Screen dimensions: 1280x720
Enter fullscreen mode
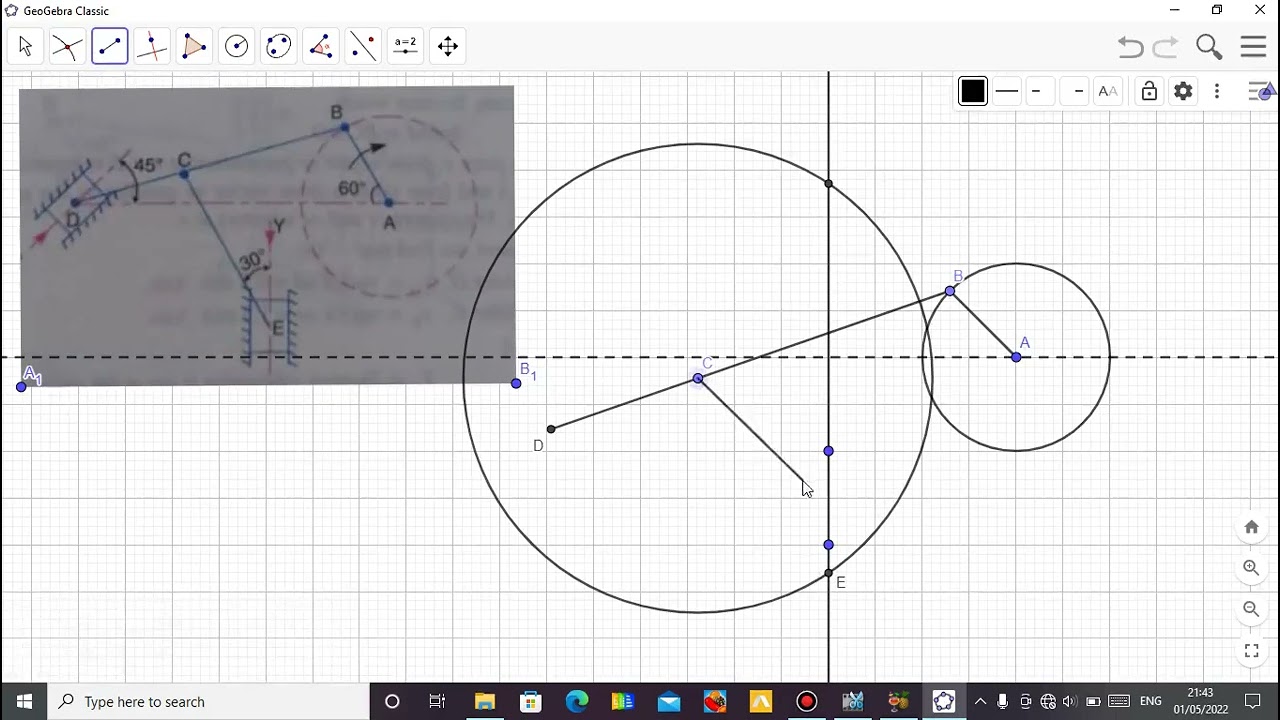point(1251,650)
